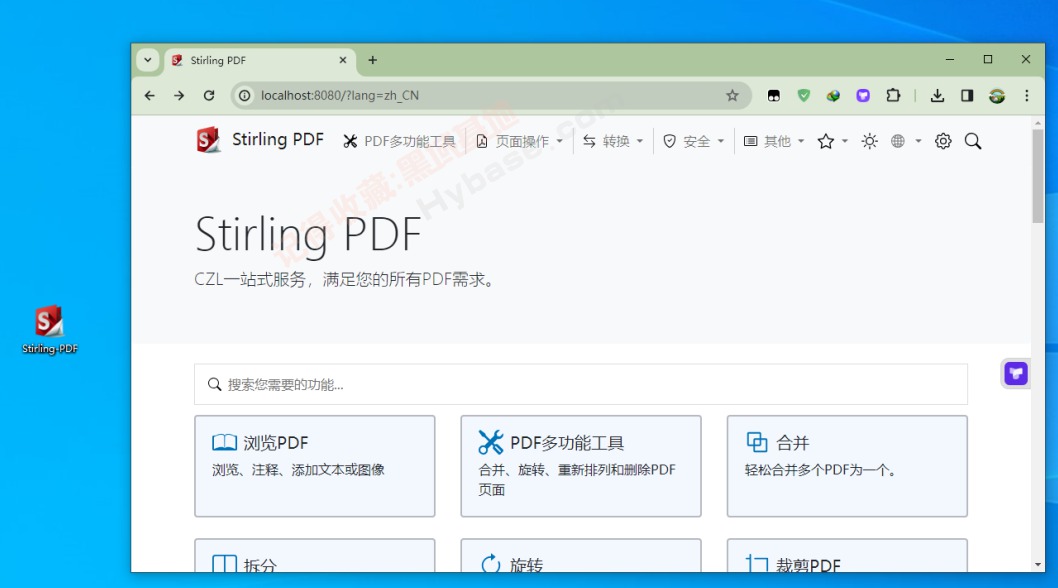Click the browser back arrow

pyautogui.click(x=150, y=95)
